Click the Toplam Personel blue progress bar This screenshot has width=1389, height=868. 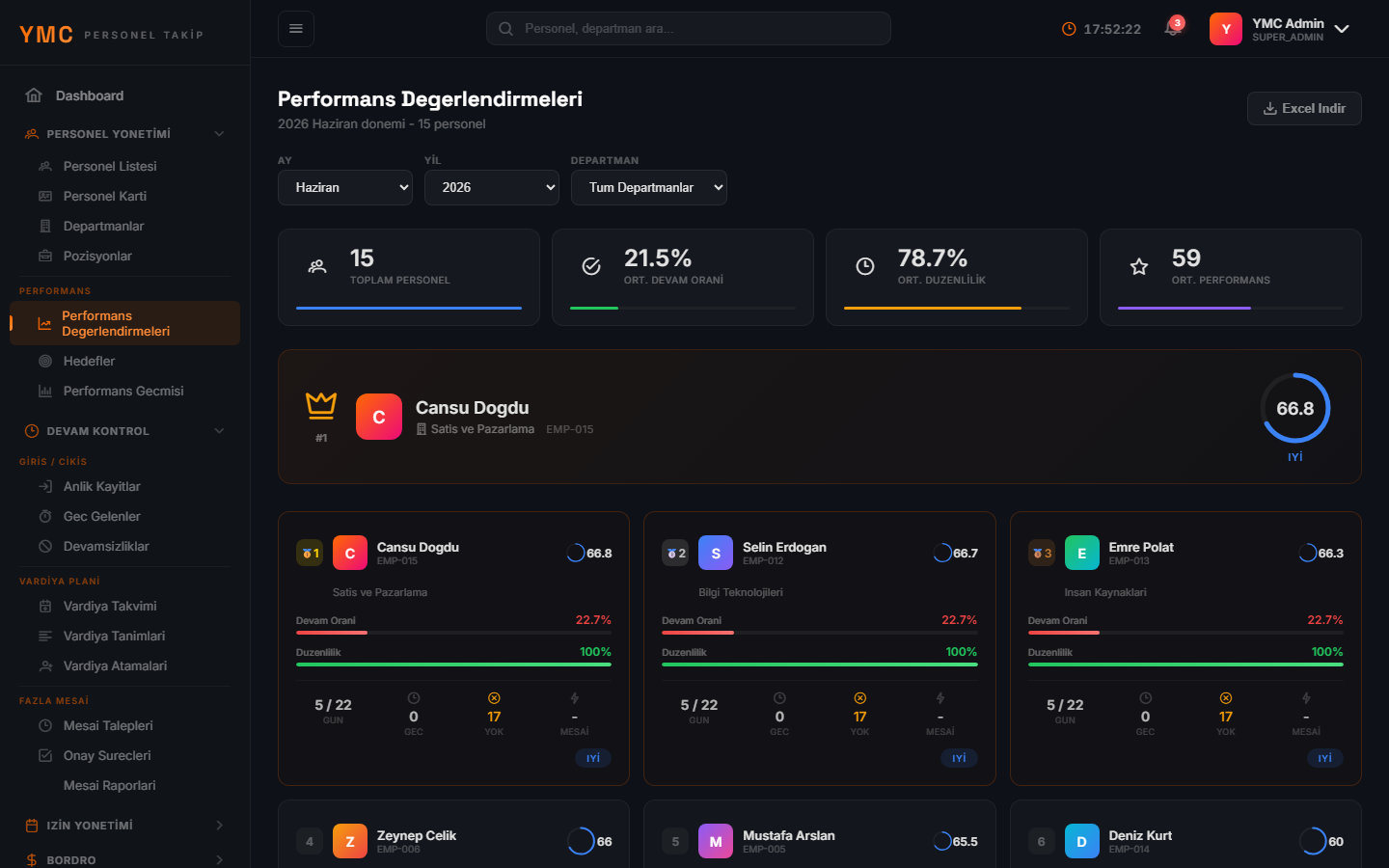click(x=409, y=308)
